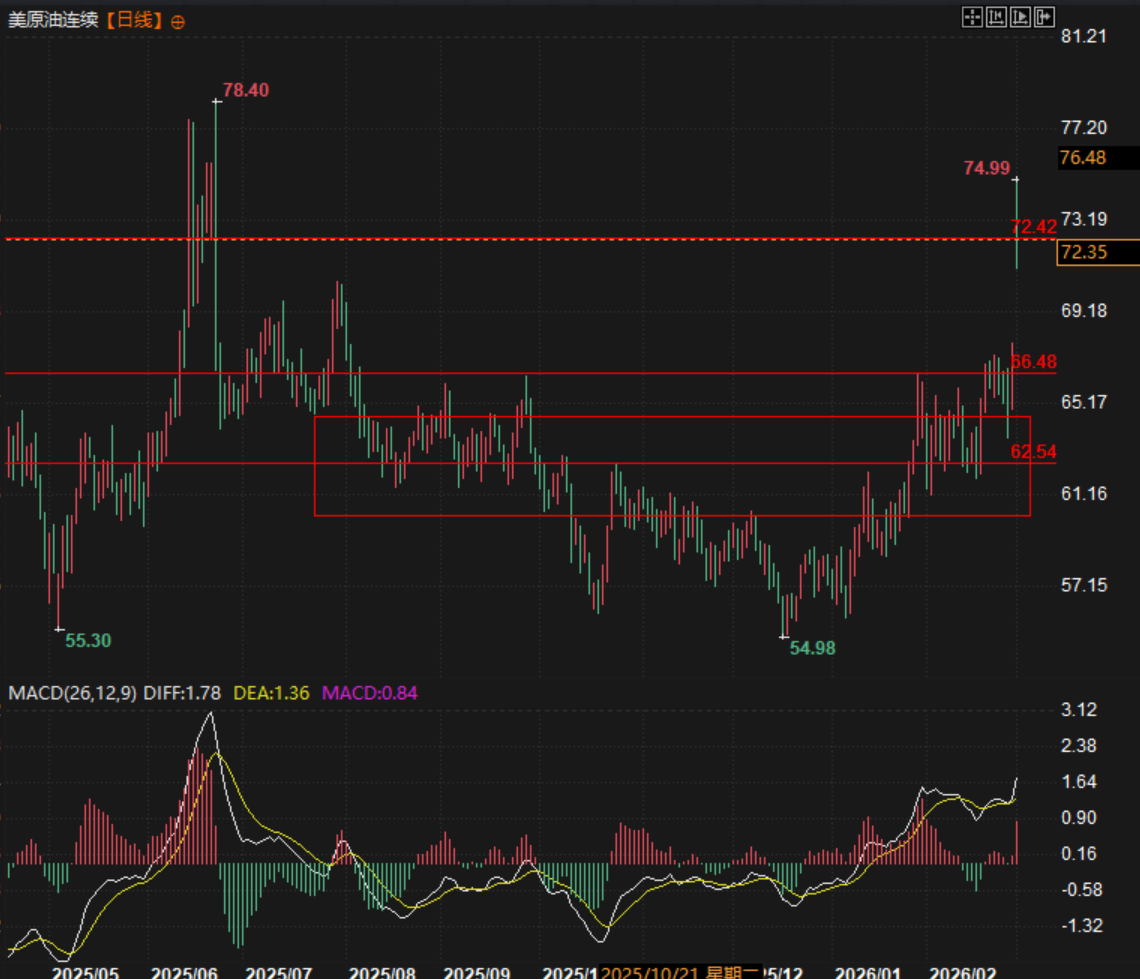The width and height of the screenshot is (1140, 979).
Task: Click the 61.16 price axis value
Action: point(1083,493)
